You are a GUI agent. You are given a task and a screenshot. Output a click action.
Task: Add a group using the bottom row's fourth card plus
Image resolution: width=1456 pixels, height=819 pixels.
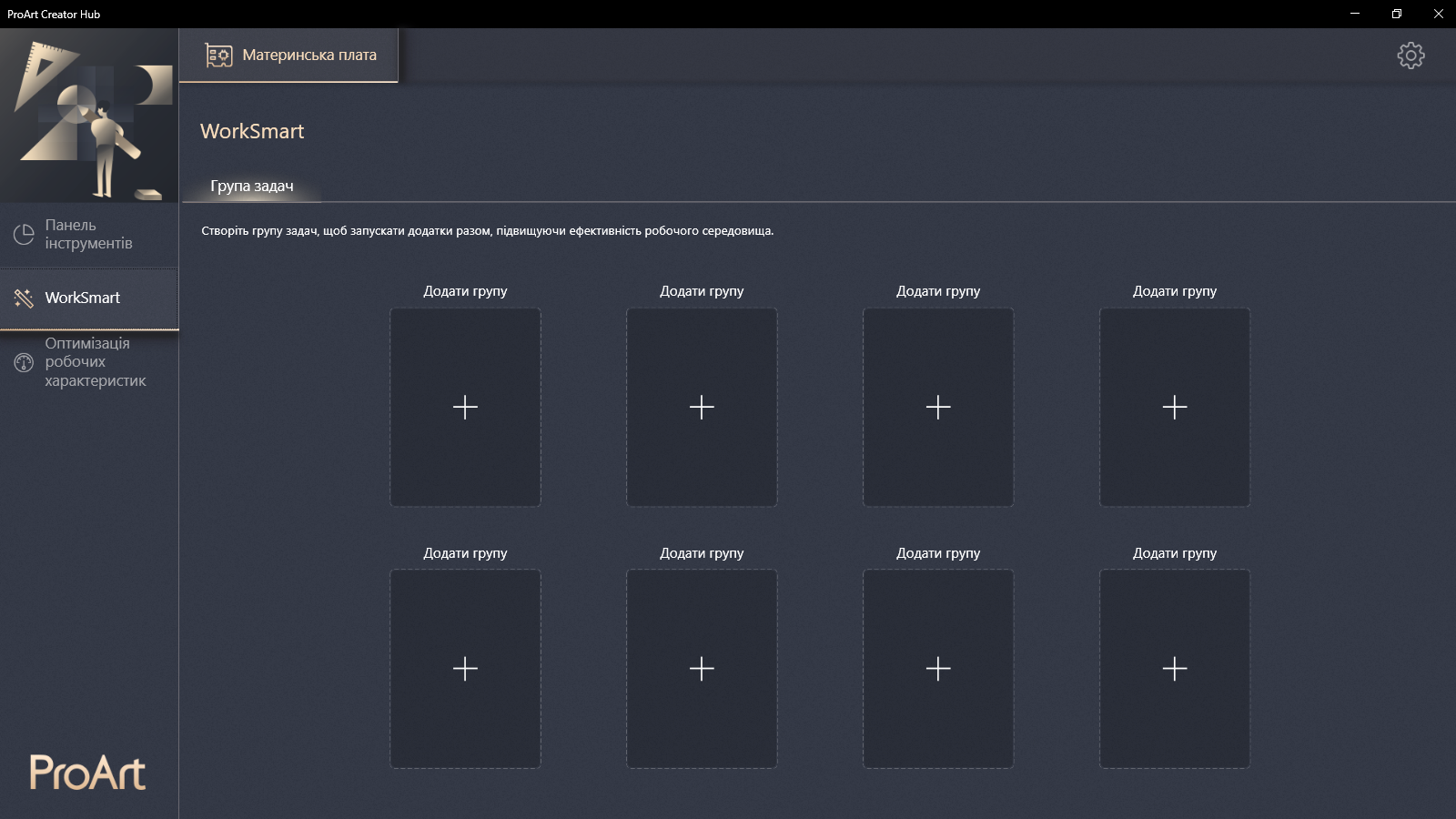tap(1175, 669)
